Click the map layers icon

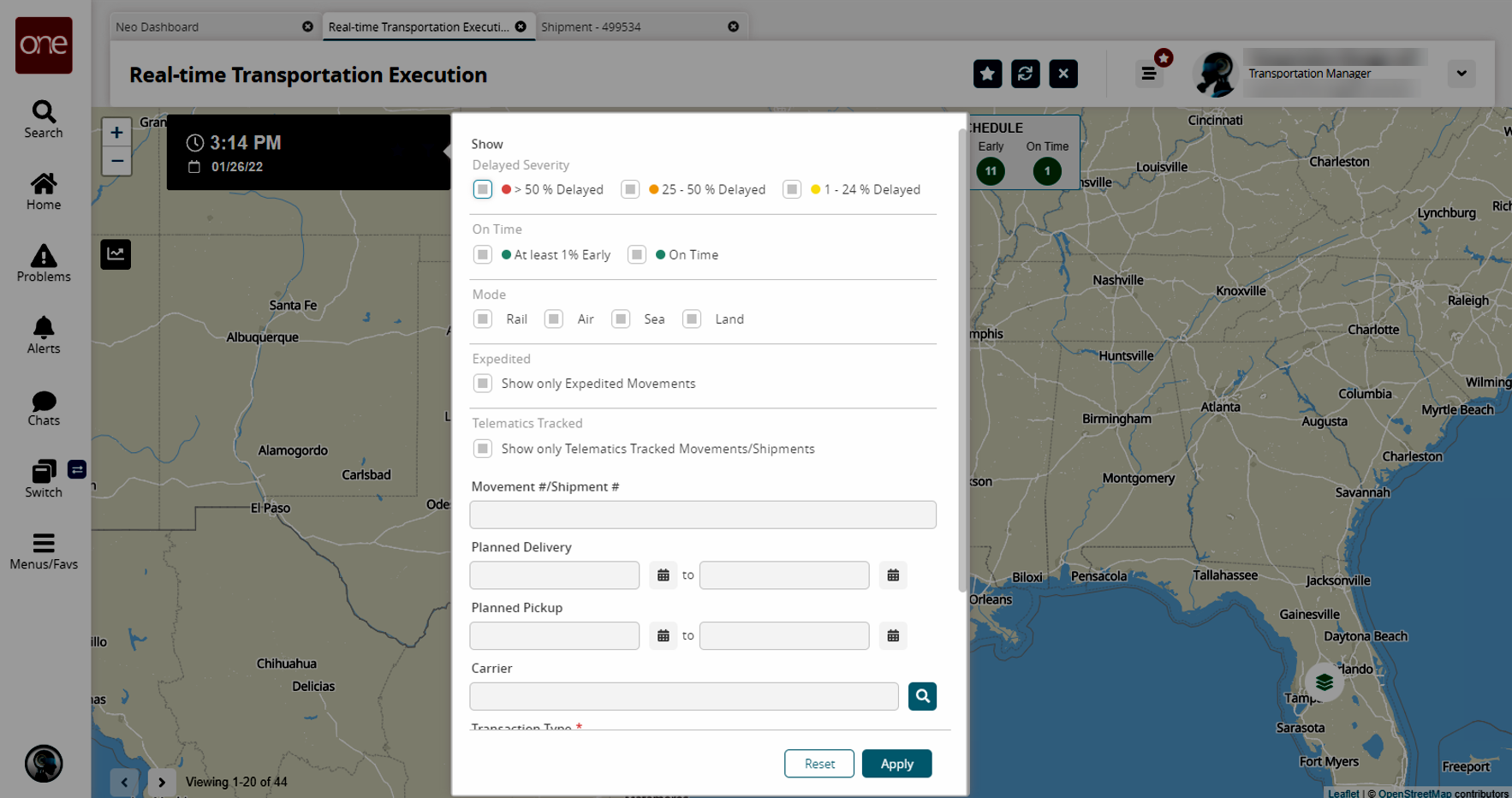click(1324, 682)
